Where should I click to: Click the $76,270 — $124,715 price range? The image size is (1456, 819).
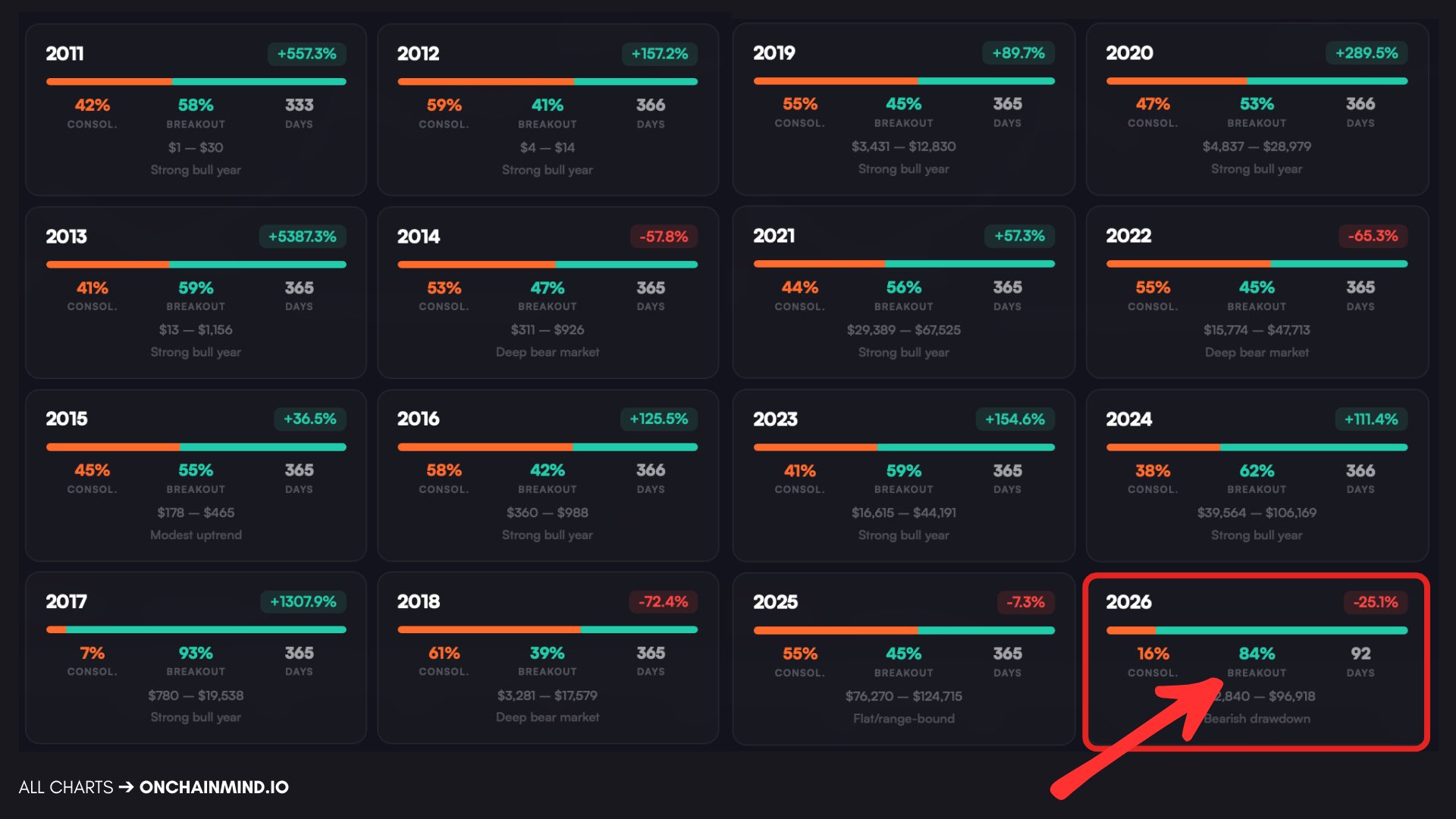(x=903, y=696)
